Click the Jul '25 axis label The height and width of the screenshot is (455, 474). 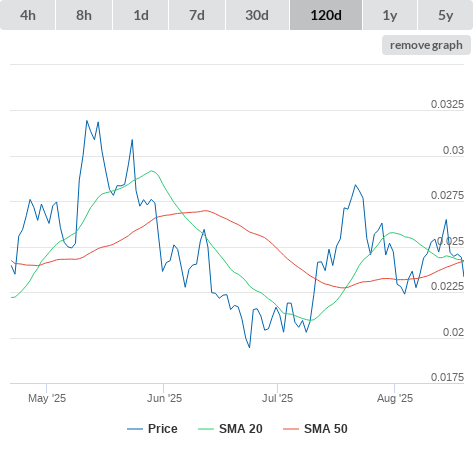click(277, 398)
